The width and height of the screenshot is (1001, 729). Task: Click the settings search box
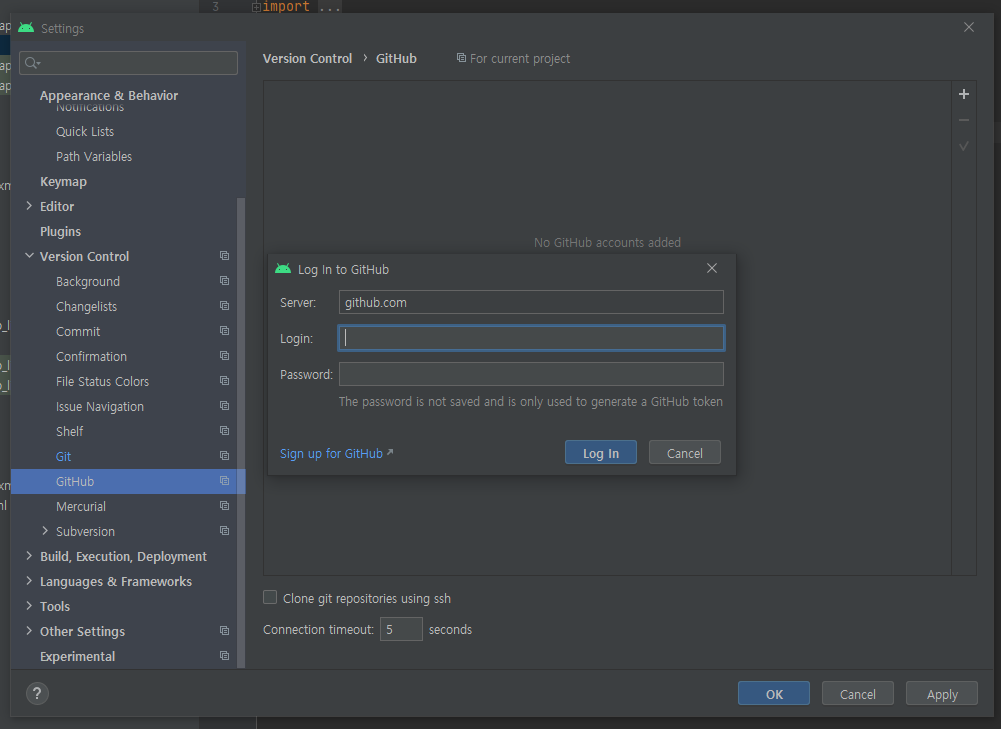128,63
